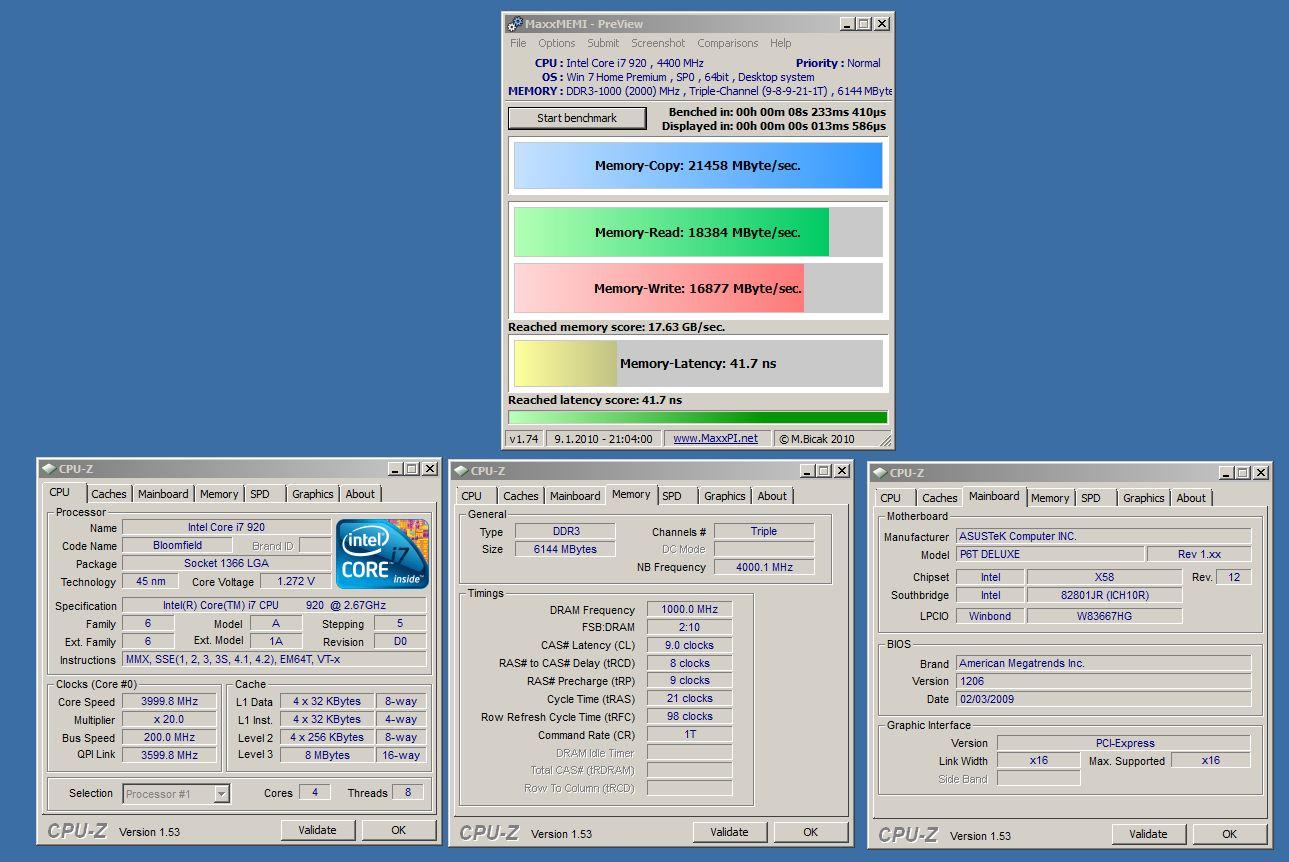1289x862 pixels.
Task: Switch to Graphics tab in middle CPU-Z
Action: (x=725, y=496)
